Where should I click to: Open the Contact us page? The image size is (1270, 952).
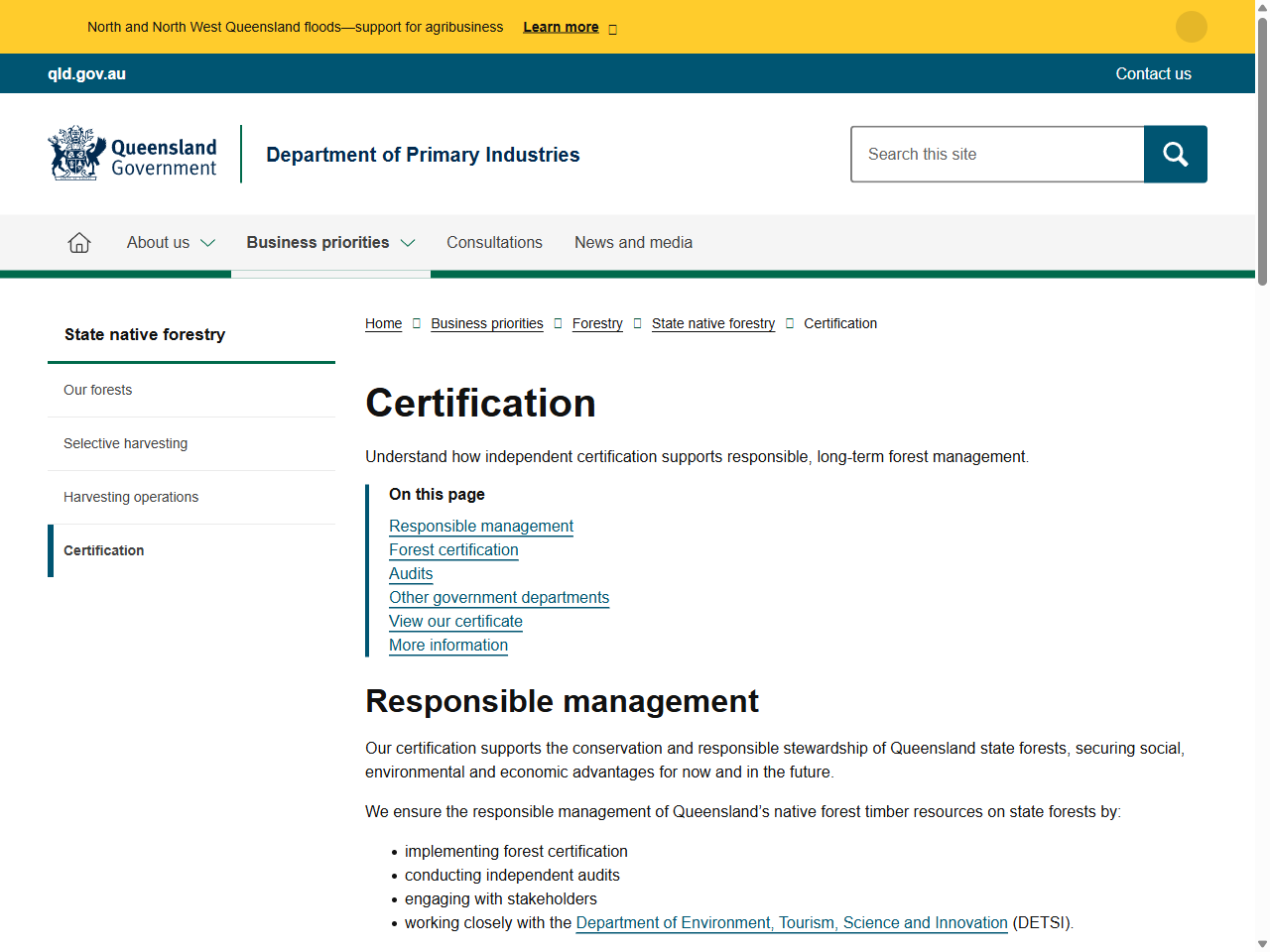coord(1153,73)
